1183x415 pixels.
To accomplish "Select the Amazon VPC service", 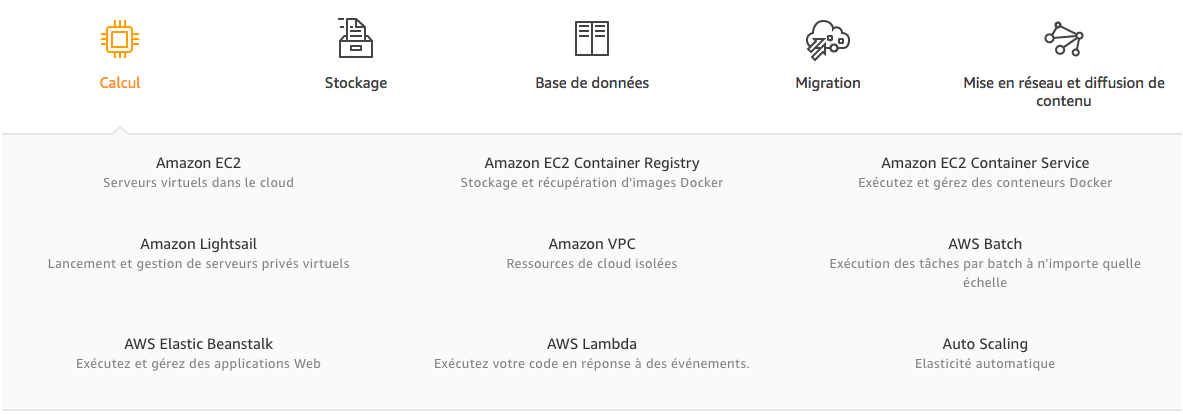I will 592,244.
